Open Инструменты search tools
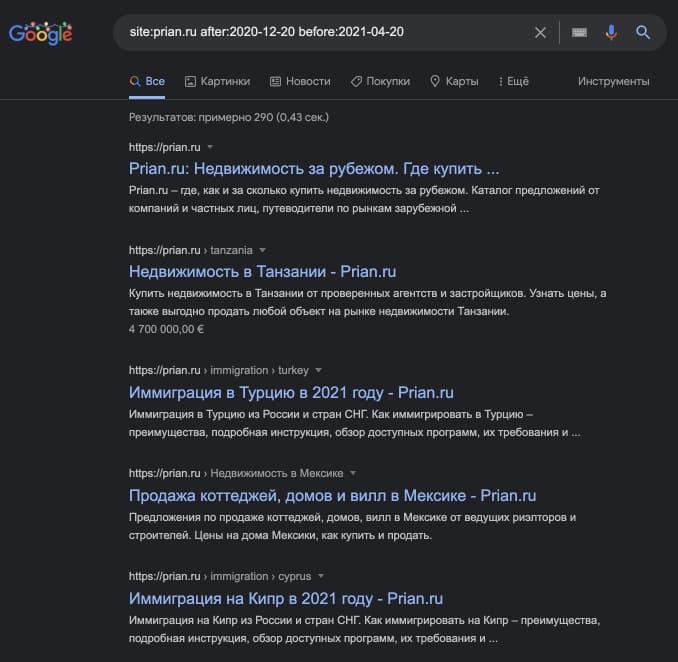The image size is (678, 662). (614, 81)
